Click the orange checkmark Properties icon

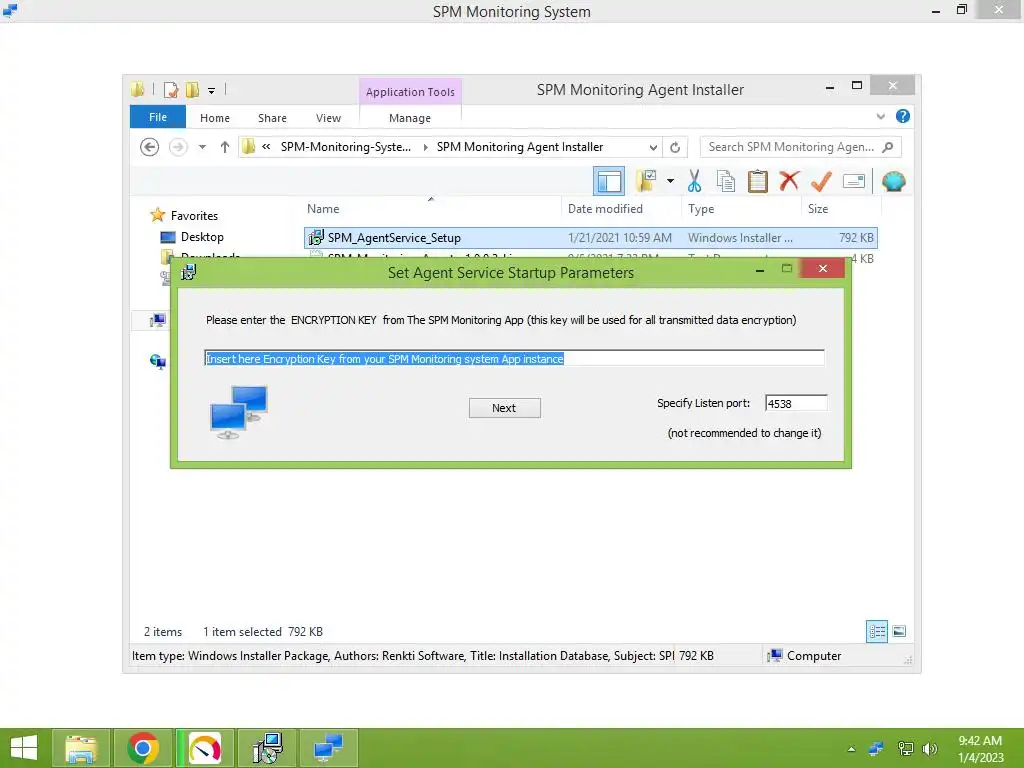tap(821, 181)
